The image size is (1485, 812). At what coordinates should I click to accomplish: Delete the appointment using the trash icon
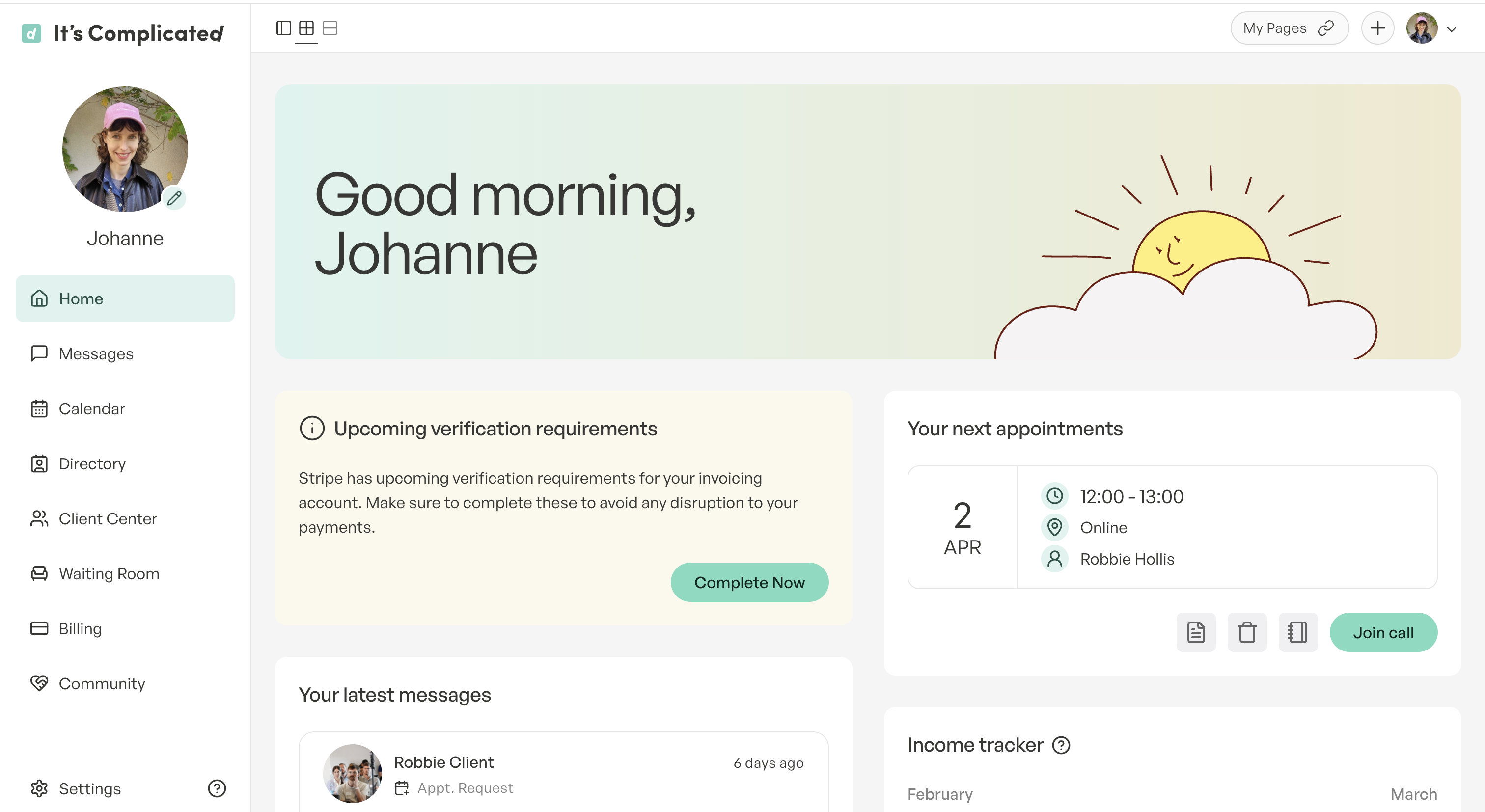[x=1247, y=632]
